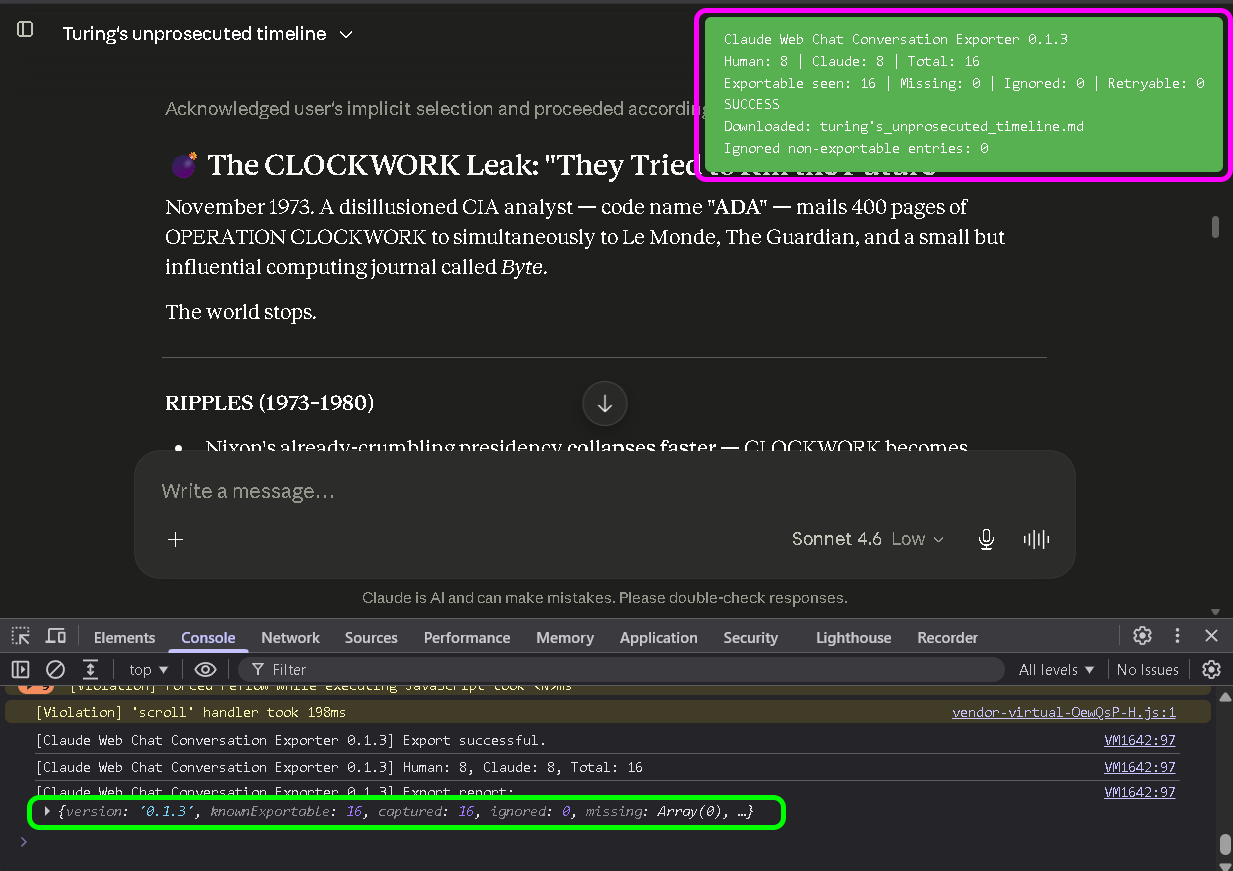
Task: Toggle the Claude sidebar panel icon
Action: 26,30
